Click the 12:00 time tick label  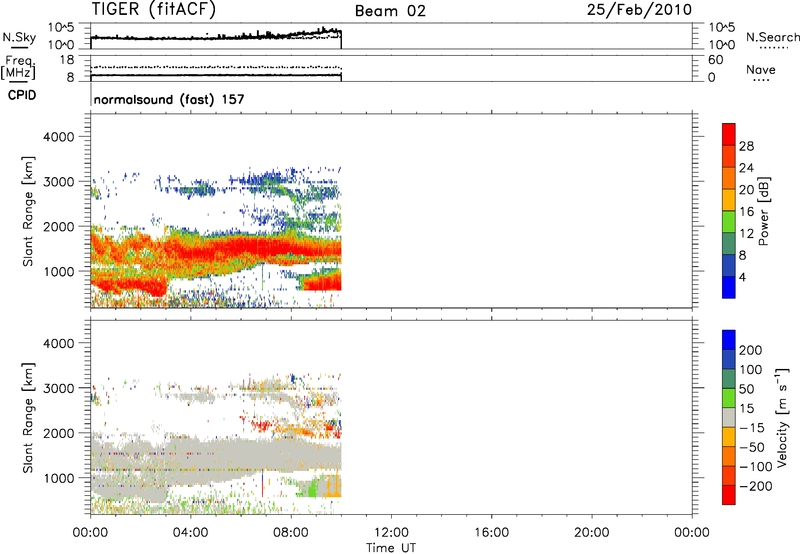coord(391,533)
